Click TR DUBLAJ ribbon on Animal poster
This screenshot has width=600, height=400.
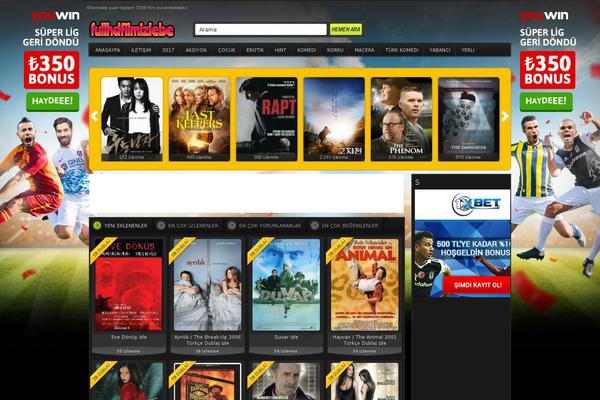[x=338, y=250]
